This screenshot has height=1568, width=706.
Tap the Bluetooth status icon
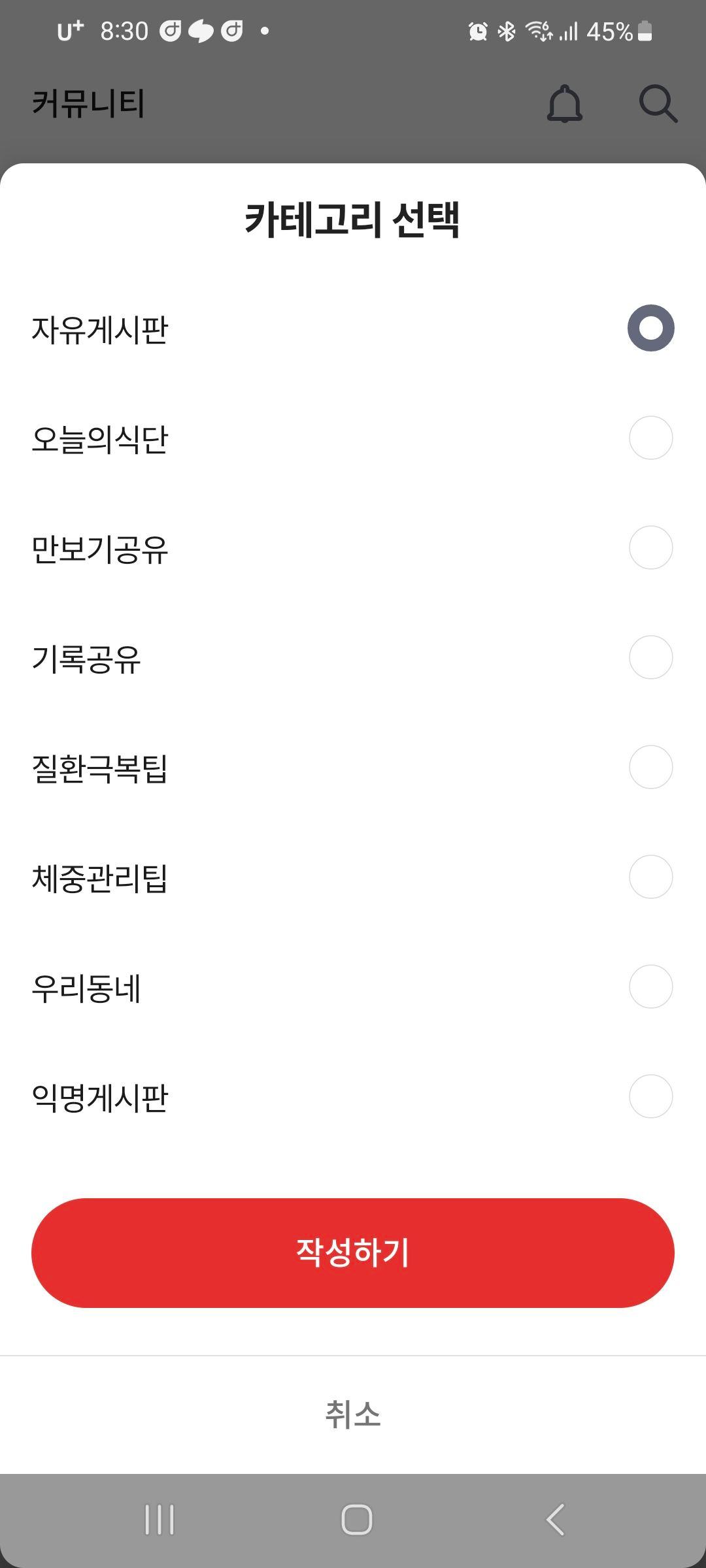(x=507, y=31)
